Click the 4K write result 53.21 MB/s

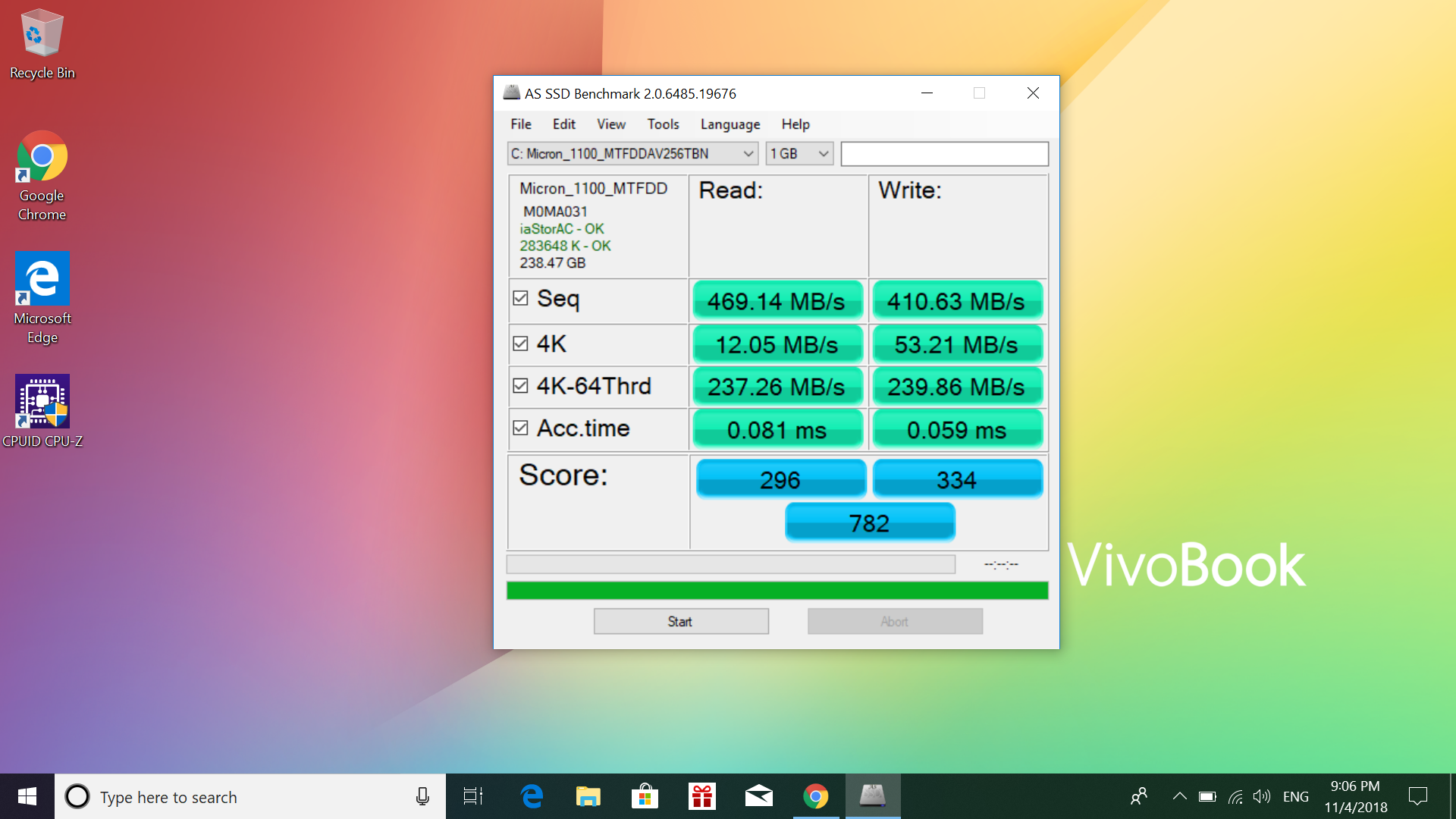click(957, 344)
